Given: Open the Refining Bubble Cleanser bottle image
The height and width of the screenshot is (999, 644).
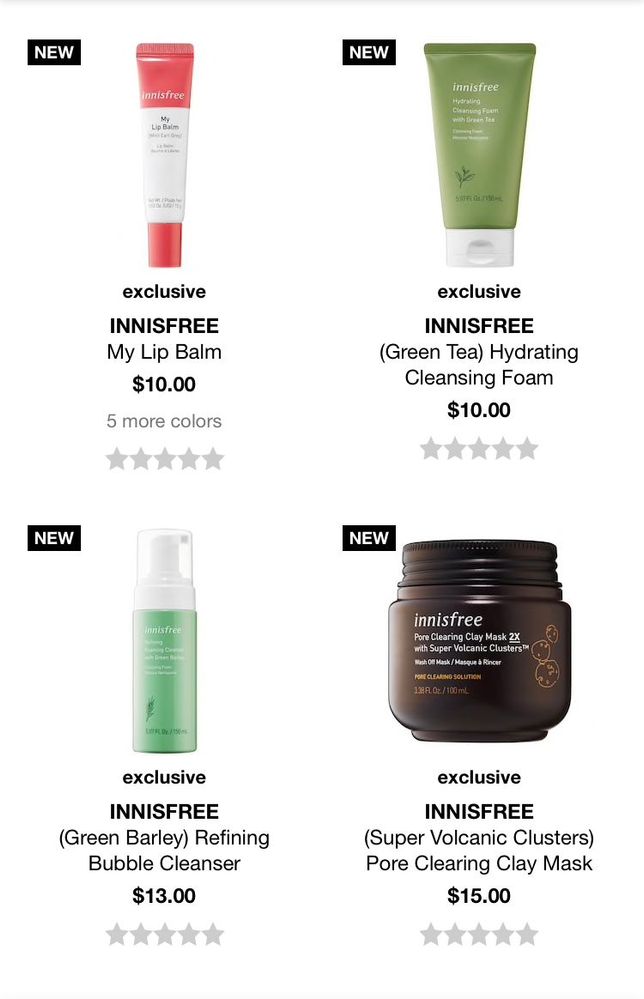Looking at the screenshot, I should [x=164, y=641].
